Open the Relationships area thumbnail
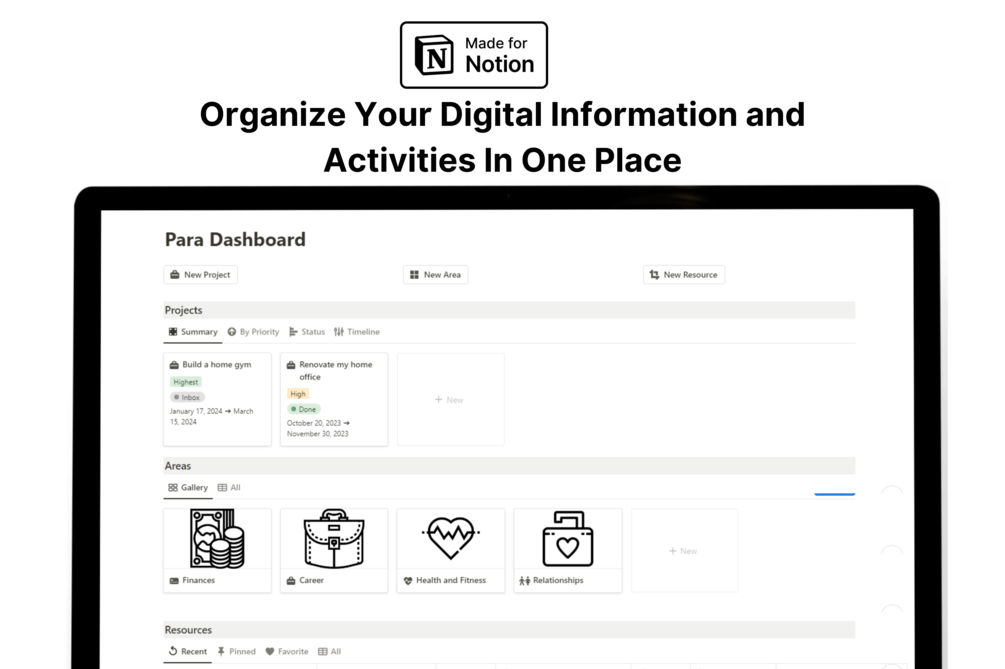 [568, 539]
